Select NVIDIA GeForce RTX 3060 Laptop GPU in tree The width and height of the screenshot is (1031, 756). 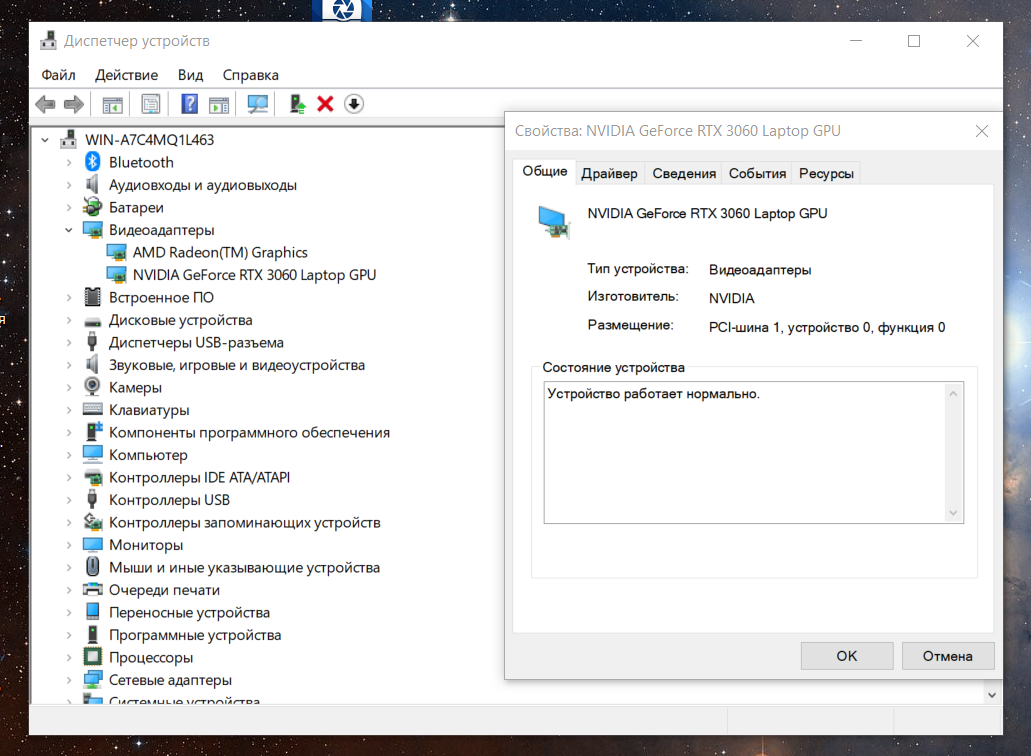tap(254, 275)
